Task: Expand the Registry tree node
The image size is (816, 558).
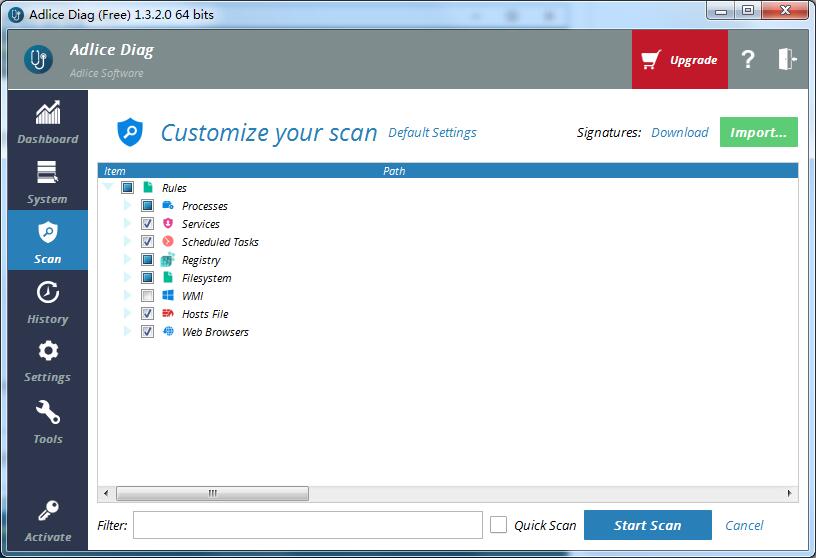Action: 128,260
